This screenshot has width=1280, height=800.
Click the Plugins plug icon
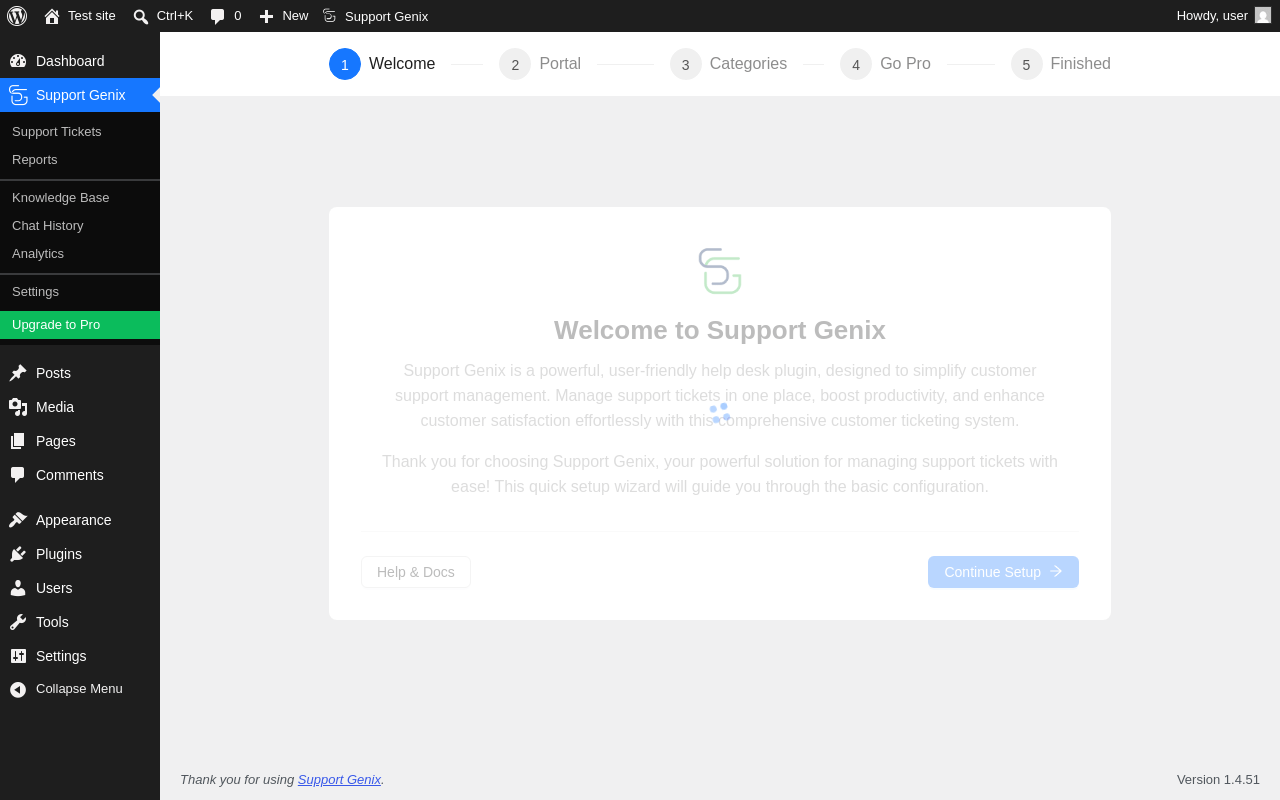pyautogui.click(x=18, y=554)
